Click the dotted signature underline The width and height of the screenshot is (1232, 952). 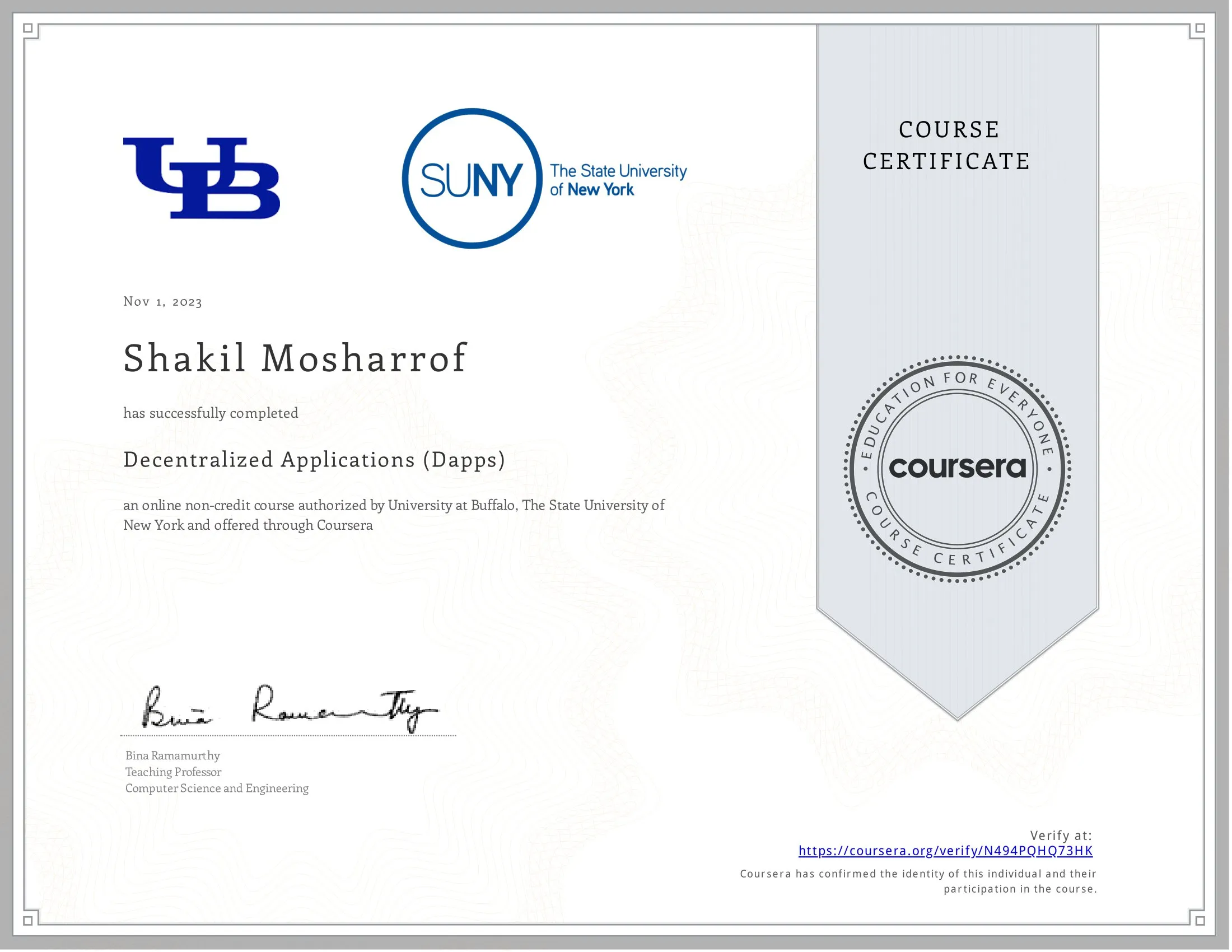click(288, 735)
